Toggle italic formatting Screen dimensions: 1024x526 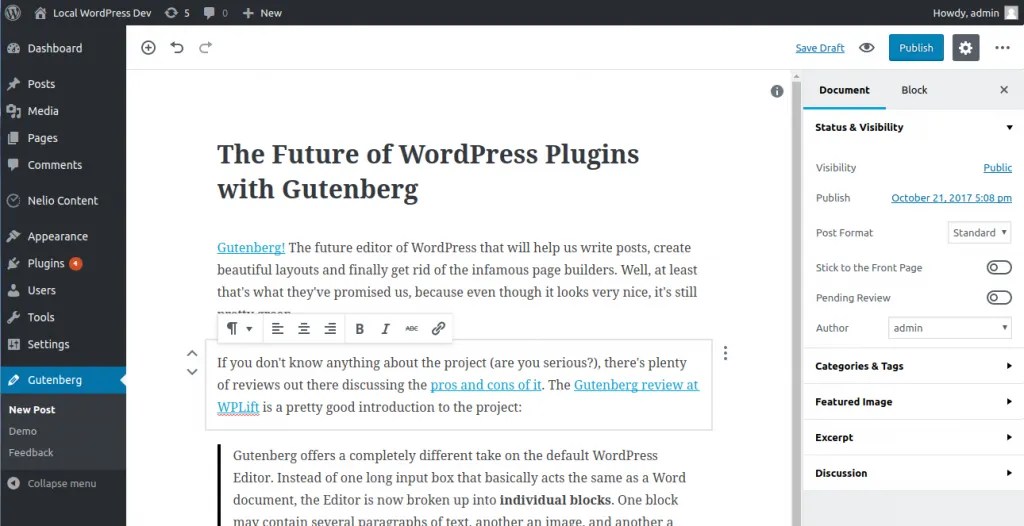click(385, 329)
